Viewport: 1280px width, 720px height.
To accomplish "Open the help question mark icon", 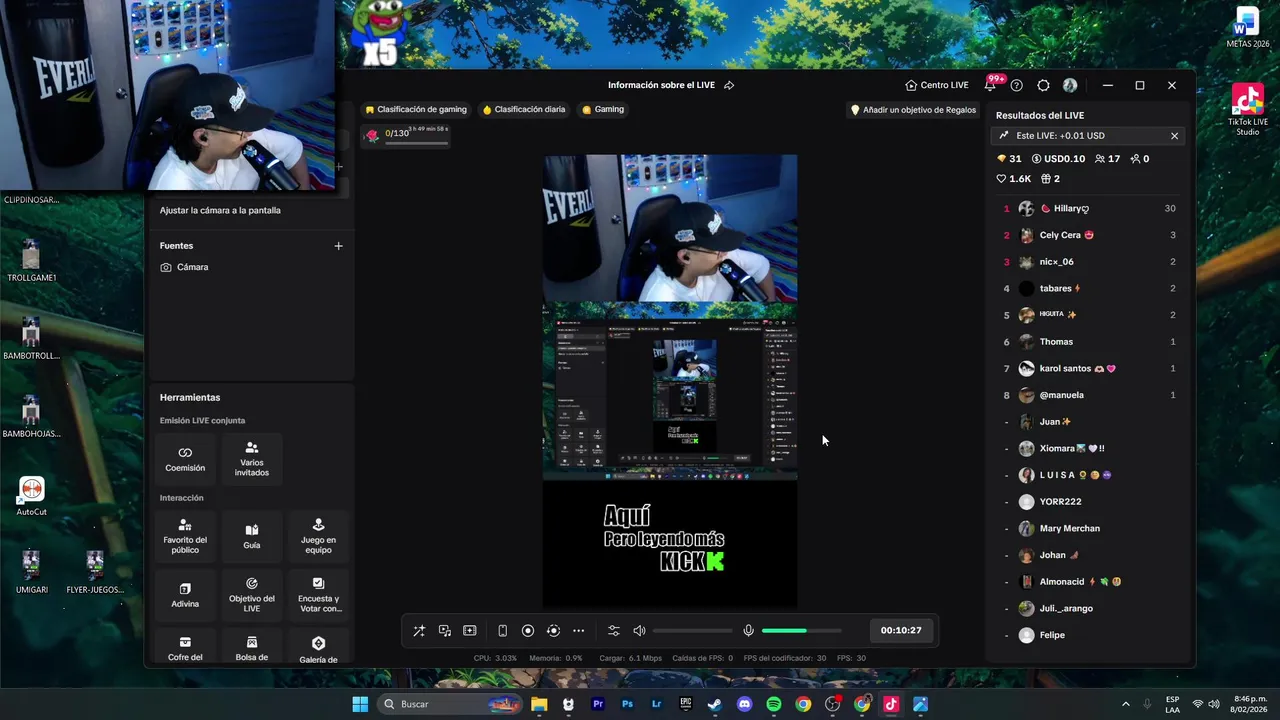I will click(1017, 86).
